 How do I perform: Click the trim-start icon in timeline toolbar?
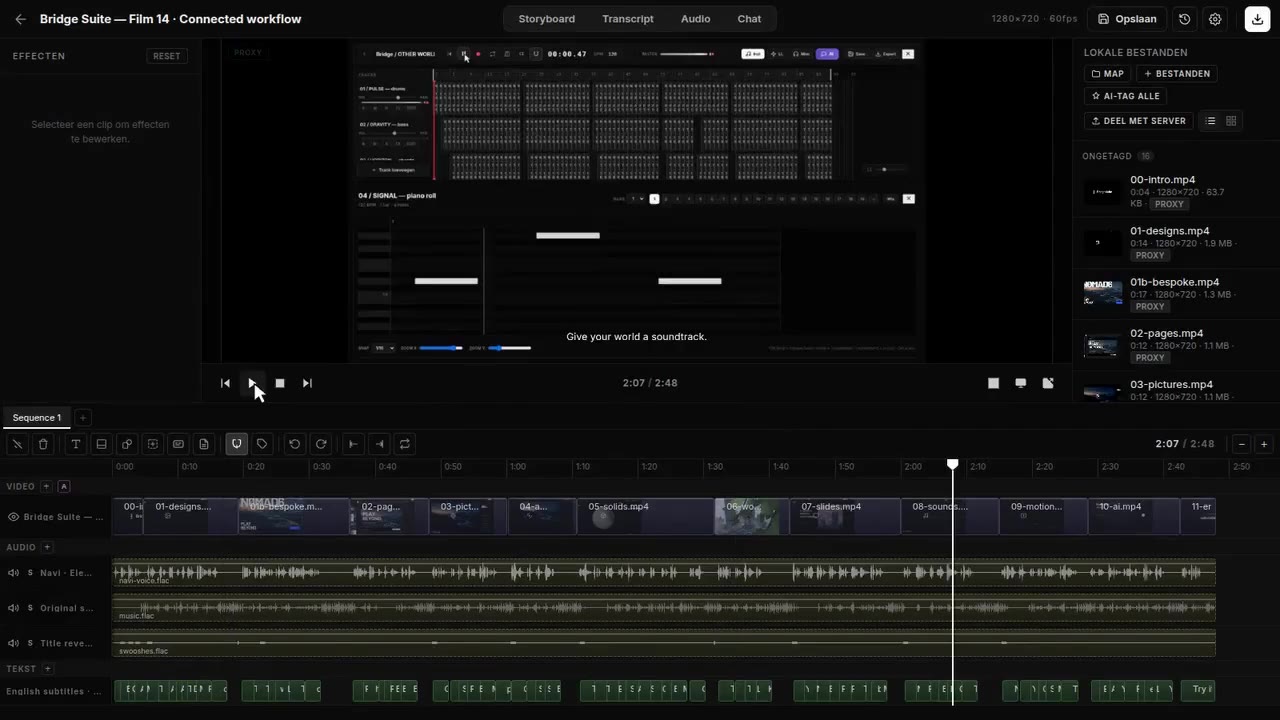pyautogui.click(x=353, y=444)
